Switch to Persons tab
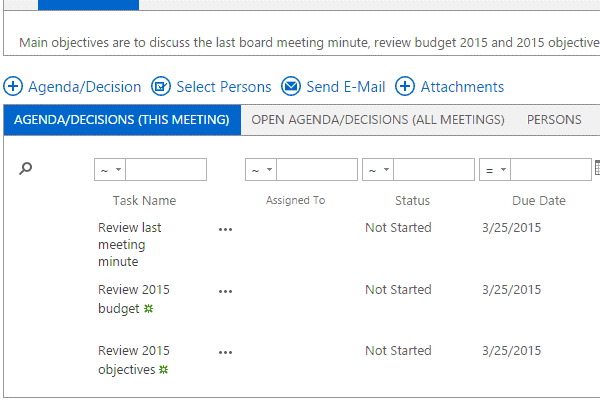The image size is (600, 400). pyautogui.click(x=554, y=120)
